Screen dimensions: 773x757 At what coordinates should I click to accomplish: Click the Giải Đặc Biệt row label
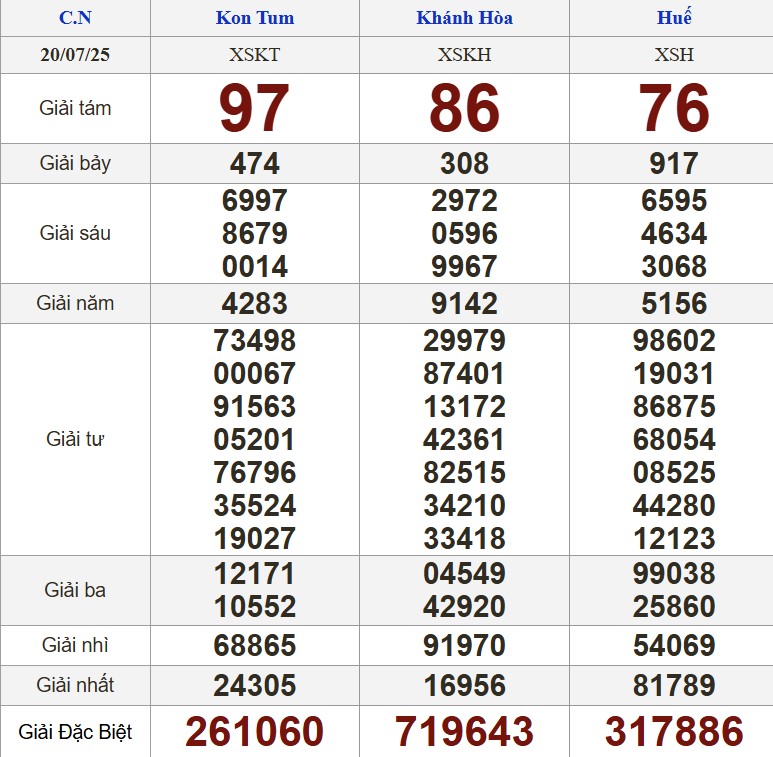[75, 732]
